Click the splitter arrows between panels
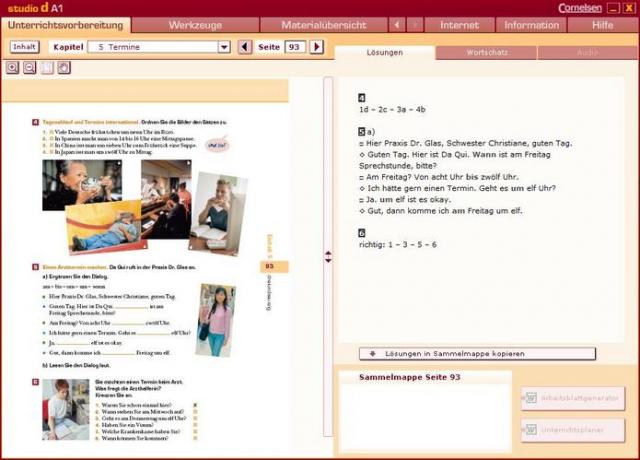This screenshot has height=460, width=640. point(328,257)
